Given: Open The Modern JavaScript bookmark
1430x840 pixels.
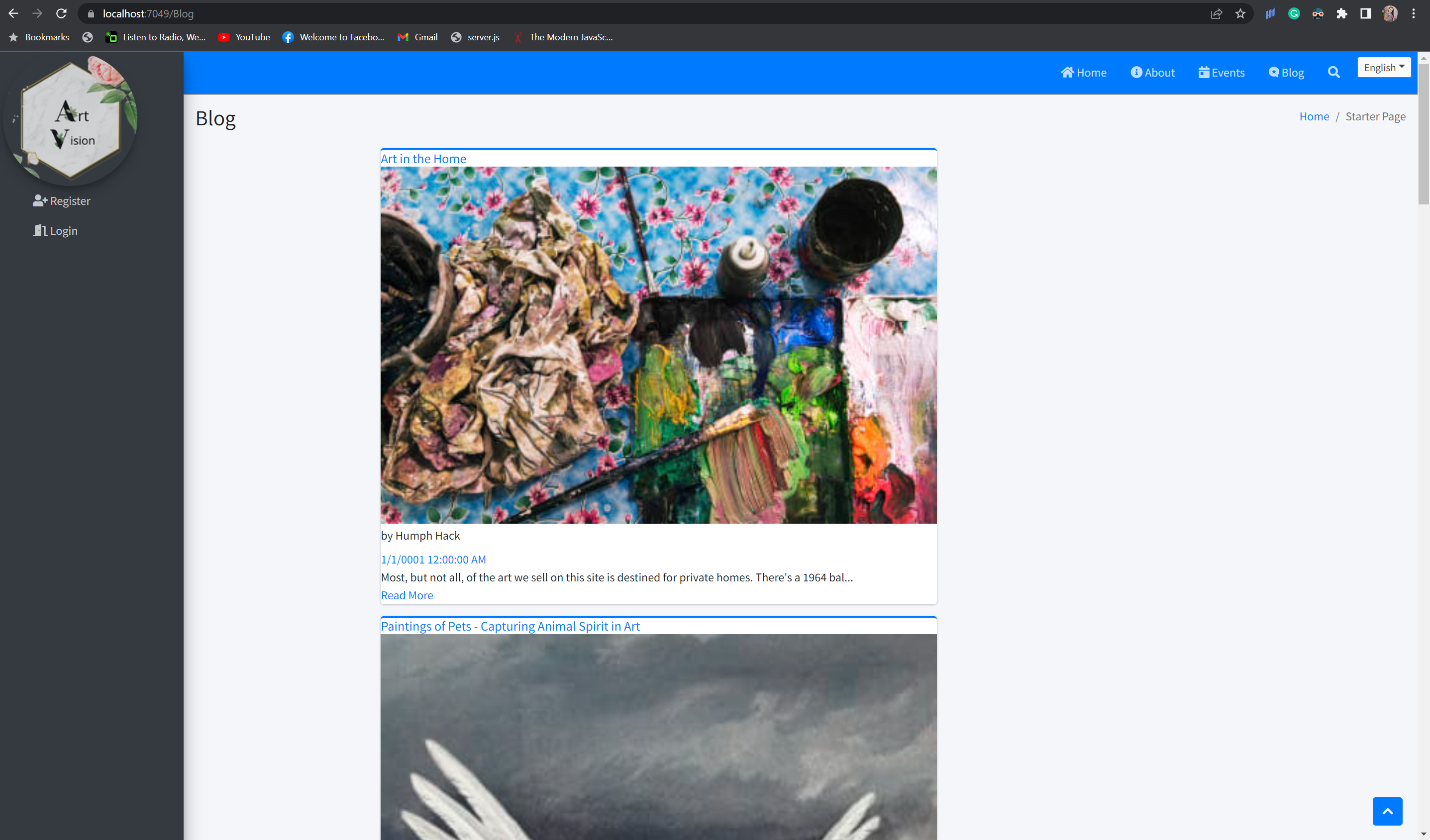Looking at the screenshot, I should [562, 37].
